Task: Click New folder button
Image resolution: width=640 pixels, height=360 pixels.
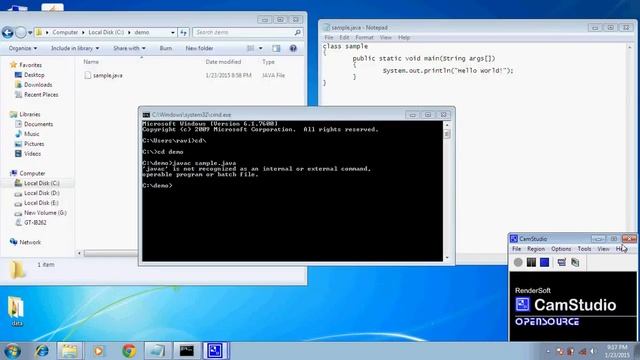Action: point(199,48)
